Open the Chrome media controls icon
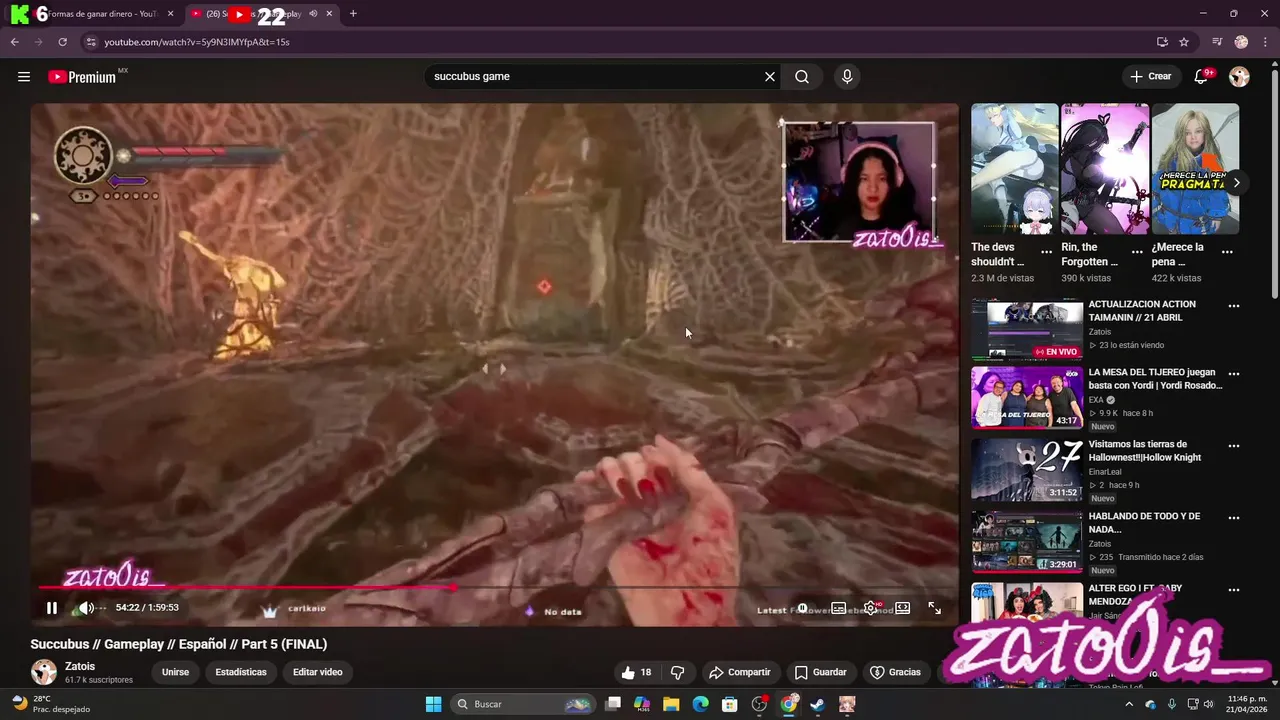 point(1217,42)
